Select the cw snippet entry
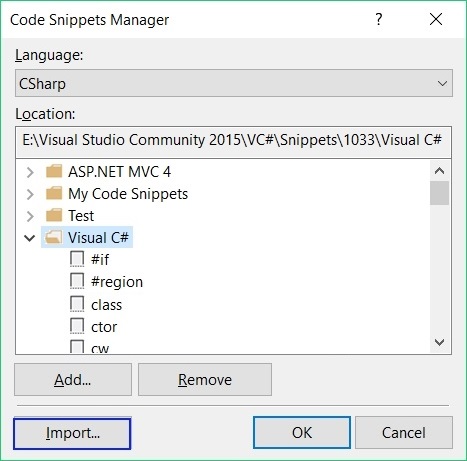 (x=100, y=348)
